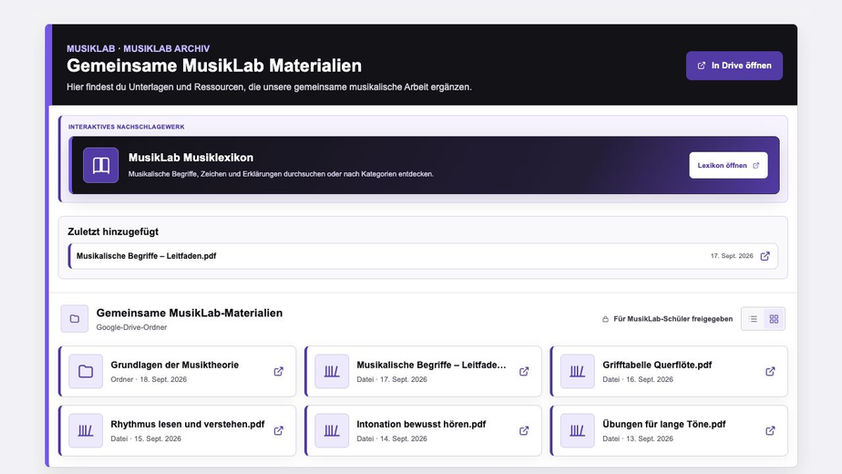Viewport: 842px width, 474px height.
Task: Click the Google-Drive-Ordner subtitle
Action: 132,327
